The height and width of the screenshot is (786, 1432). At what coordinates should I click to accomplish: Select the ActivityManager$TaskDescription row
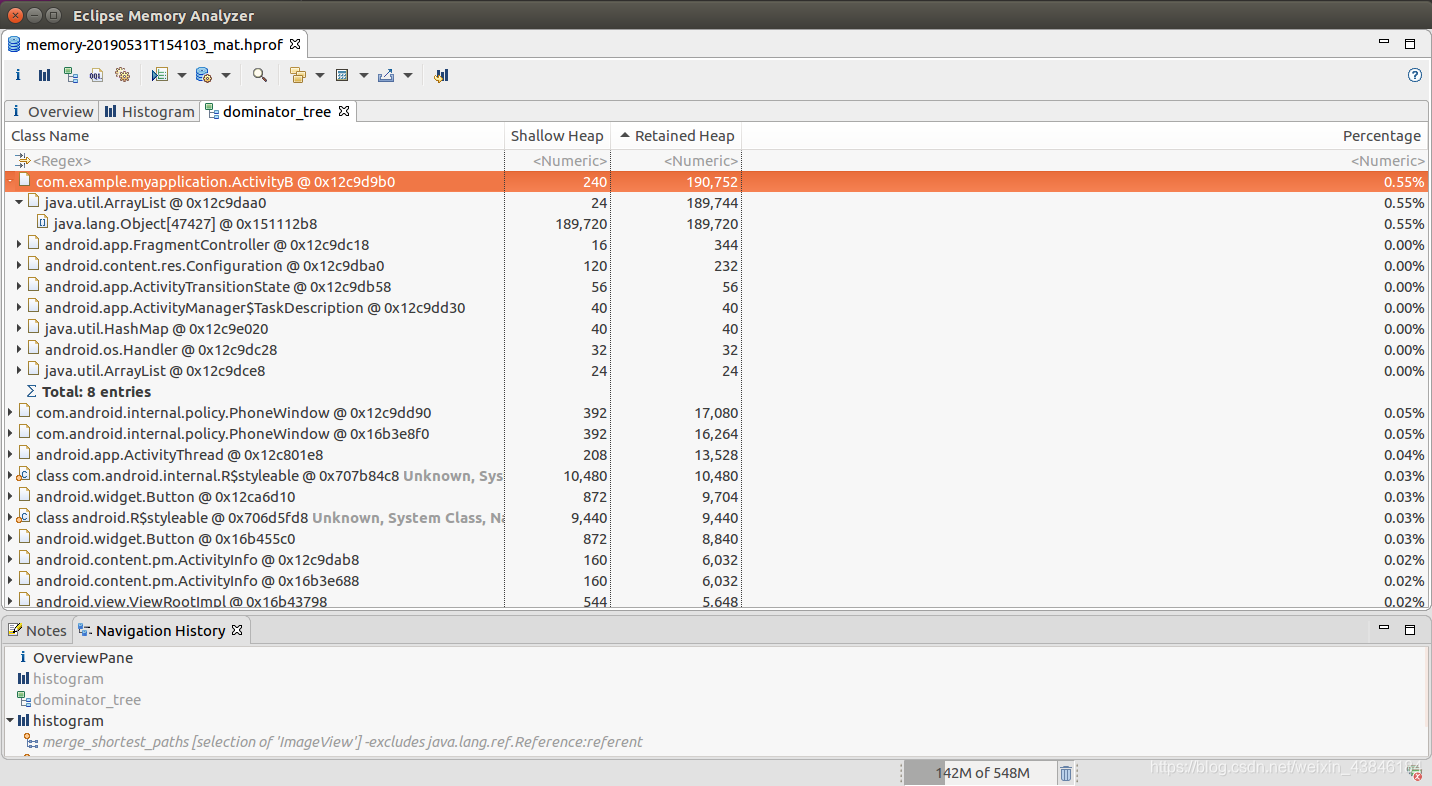pos(716,308)
